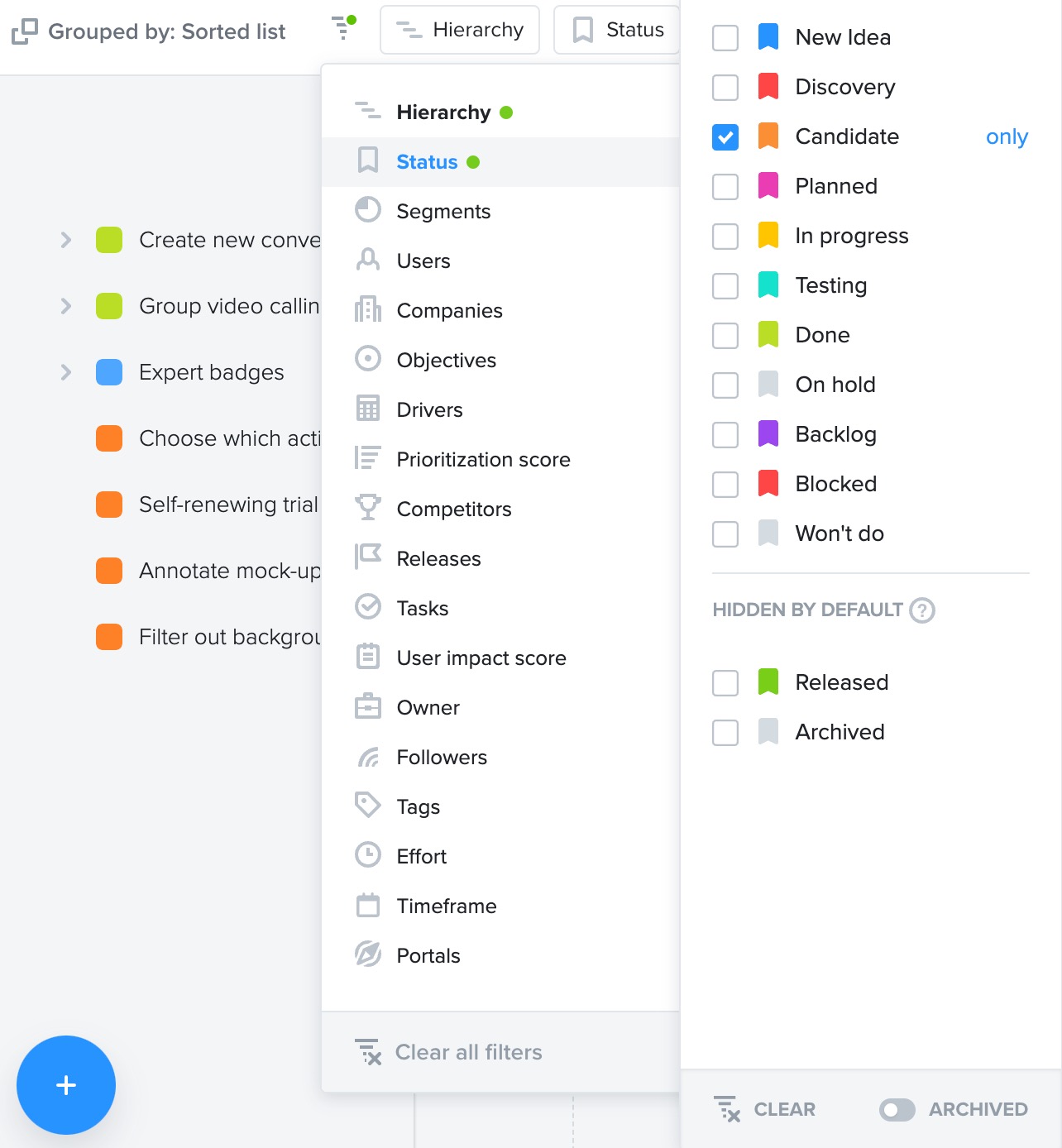Select Prioritization score filter item
Image resolution: width=1062 pixels, height=1148 pixels.
(500, 459)
